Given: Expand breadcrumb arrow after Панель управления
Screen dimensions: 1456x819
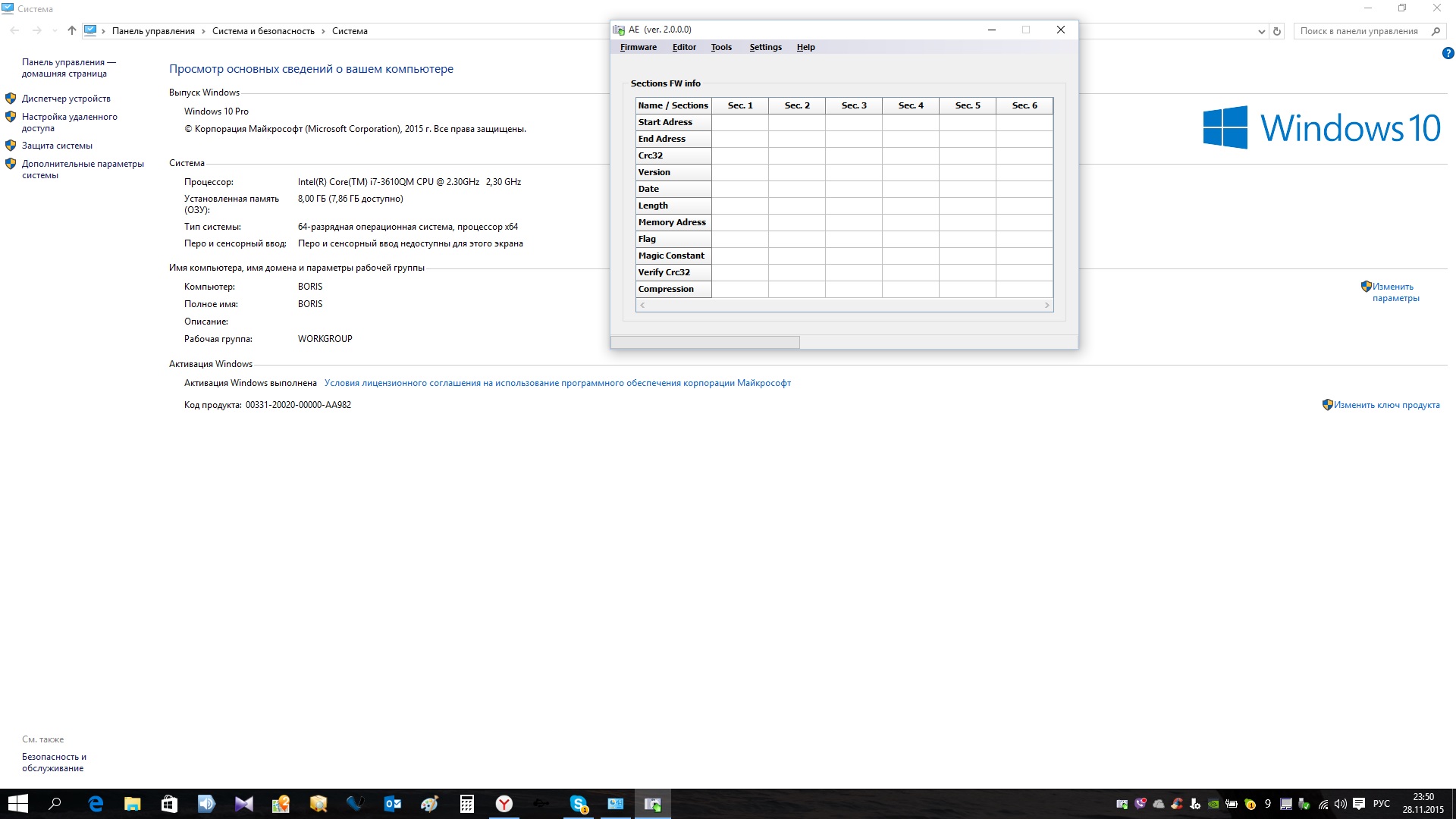Looking at the screenshot, I should point(203,31).
